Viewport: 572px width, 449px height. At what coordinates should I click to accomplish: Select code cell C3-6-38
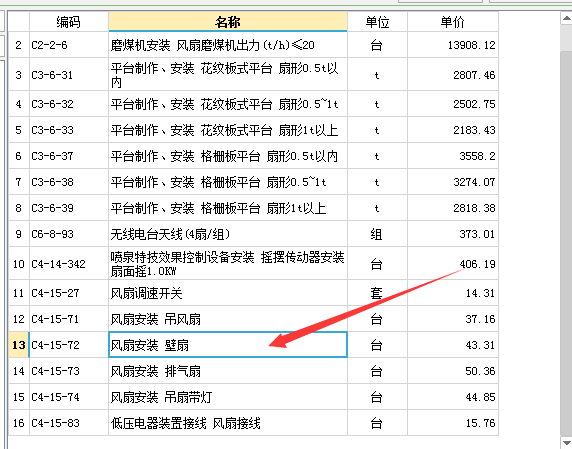pyautogui.click(x=69, y=182)
